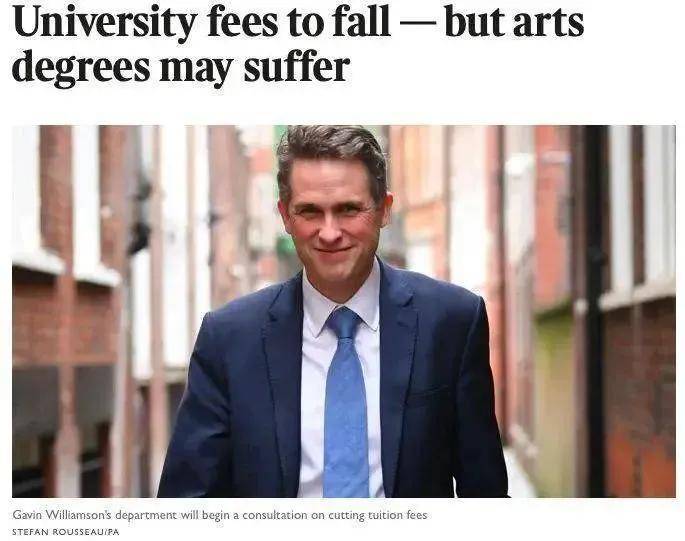The image size is (685, 541).
Task: Open the main article photo
Action: click(344, 311)
